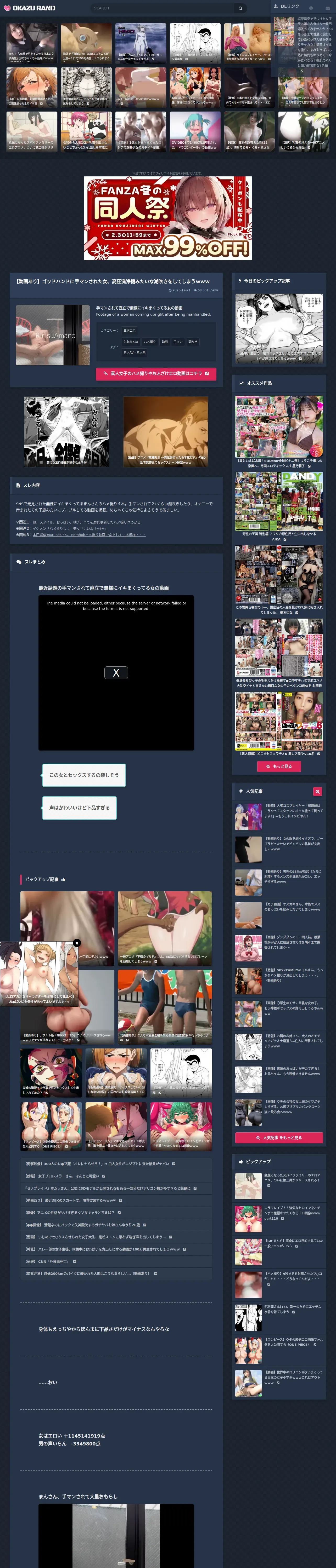Click the red コチラ call-to-action button

click(156, 373)
